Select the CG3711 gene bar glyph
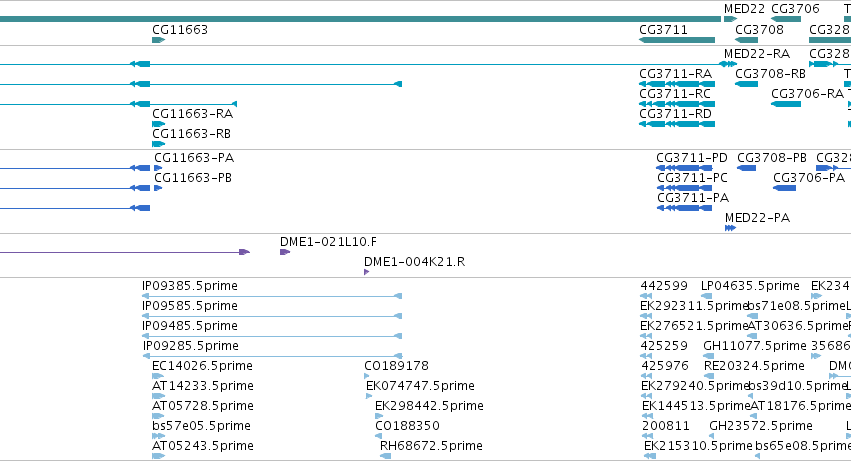 pos(677,40)
